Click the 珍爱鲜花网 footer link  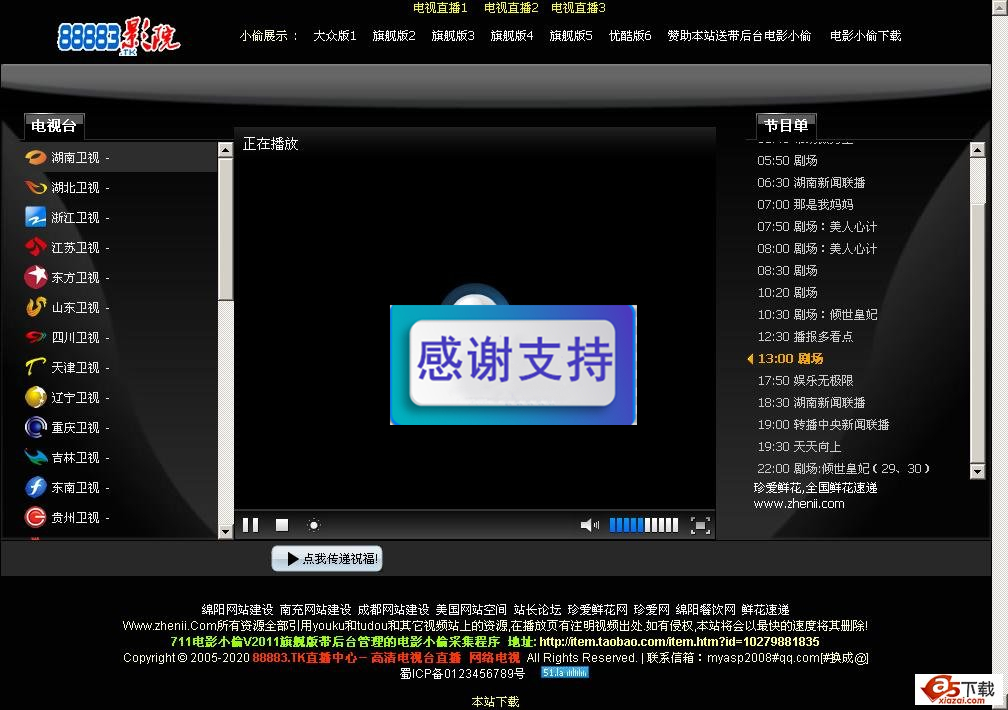click(598, 609)
